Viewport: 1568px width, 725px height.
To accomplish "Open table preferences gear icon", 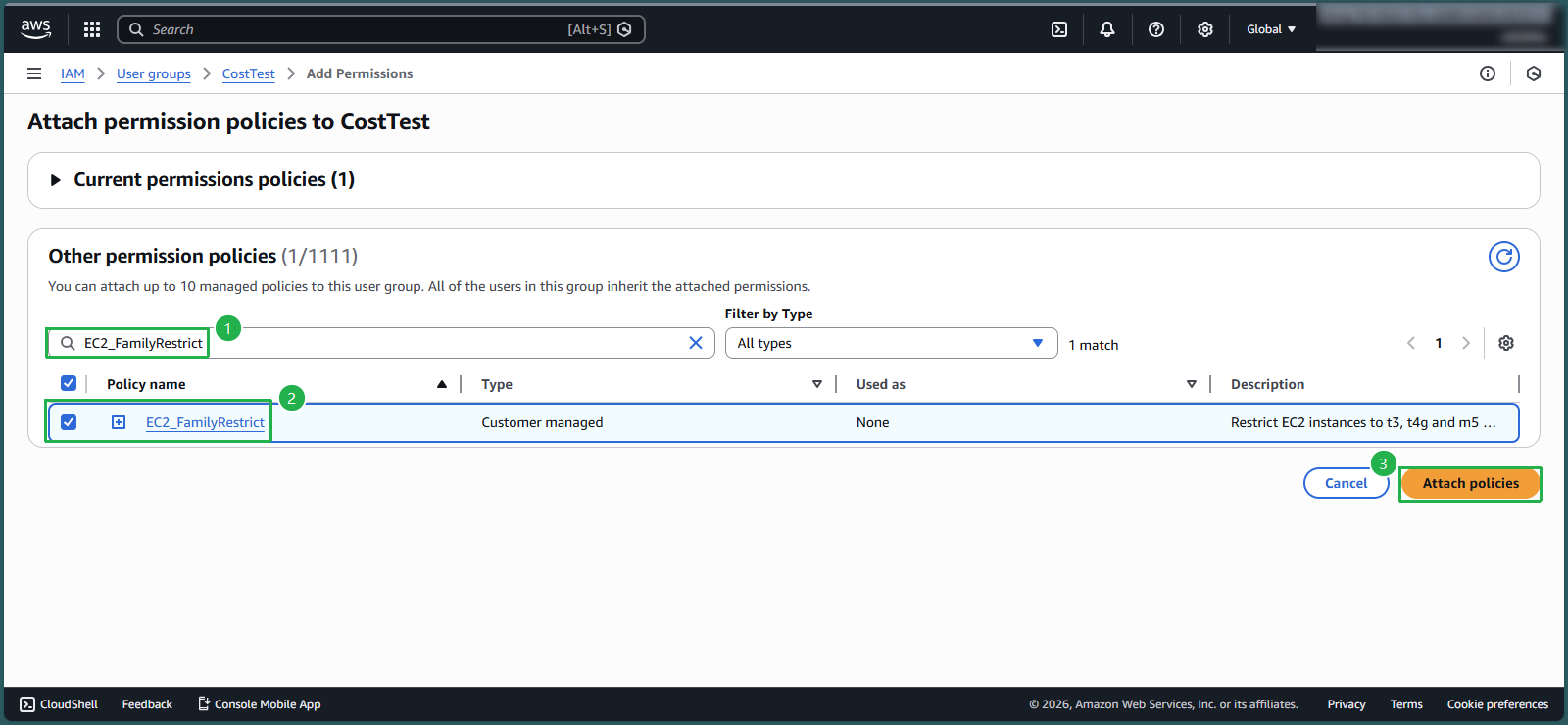I will pyautogui.click(x=1506, y=343).
